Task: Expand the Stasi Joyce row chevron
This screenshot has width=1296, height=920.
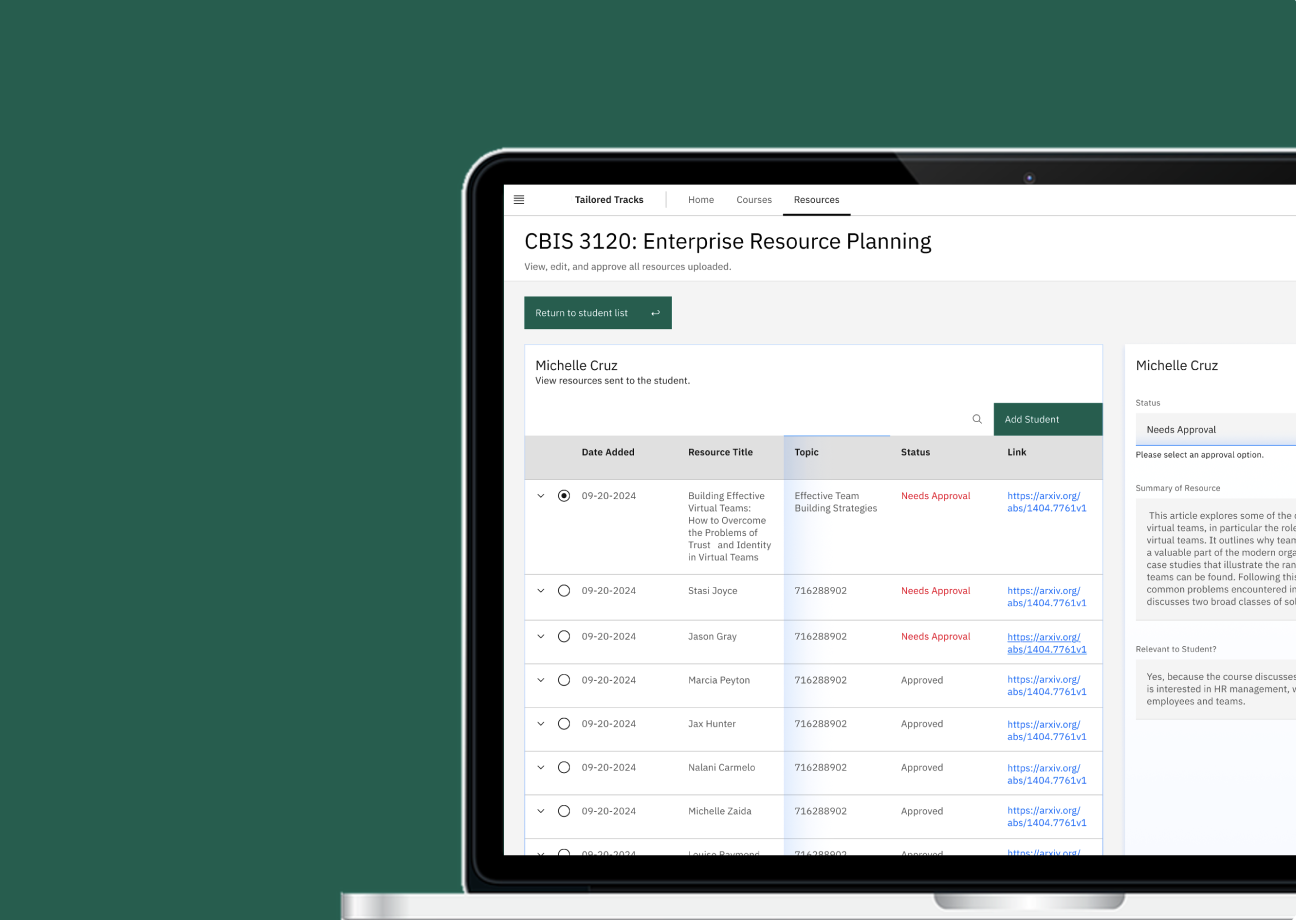Action: tap(541, 591)
